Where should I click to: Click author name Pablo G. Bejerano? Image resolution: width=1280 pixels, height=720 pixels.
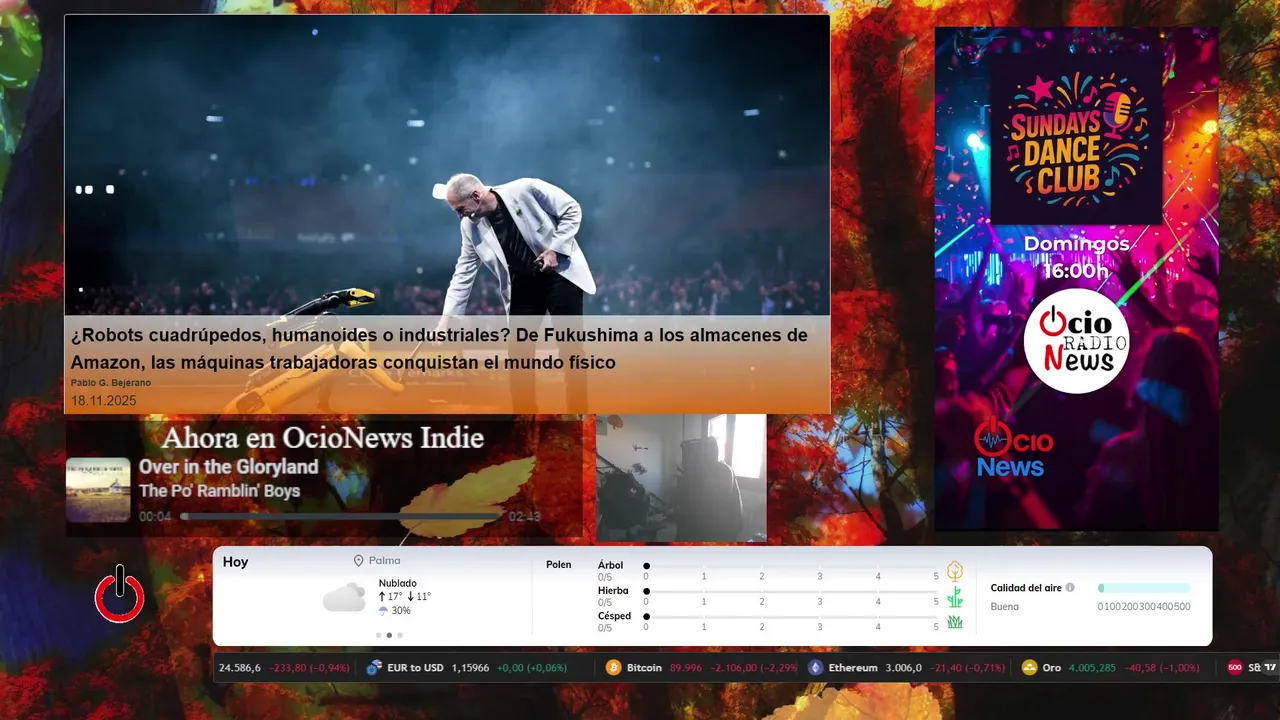(x=111, y=383)
